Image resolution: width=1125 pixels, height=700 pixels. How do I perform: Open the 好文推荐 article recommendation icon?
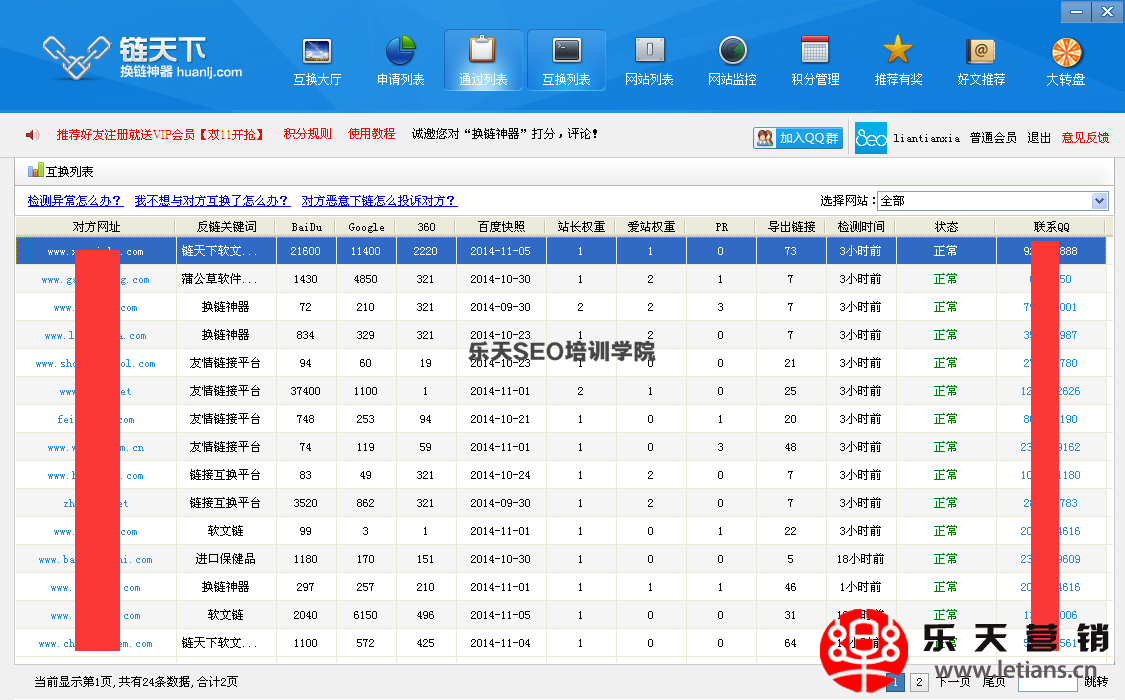pyautogui.click(x=981, y=60)
